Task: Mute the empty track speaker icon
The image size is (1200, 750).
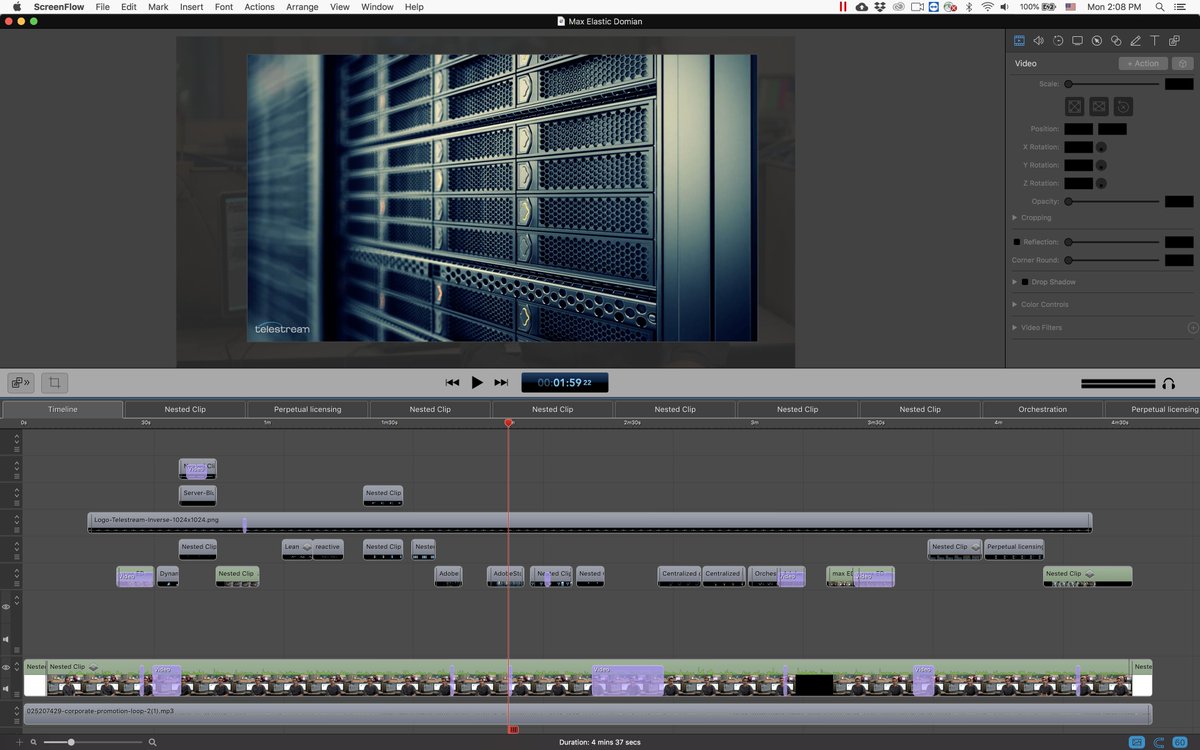Action: coord(6,639)
